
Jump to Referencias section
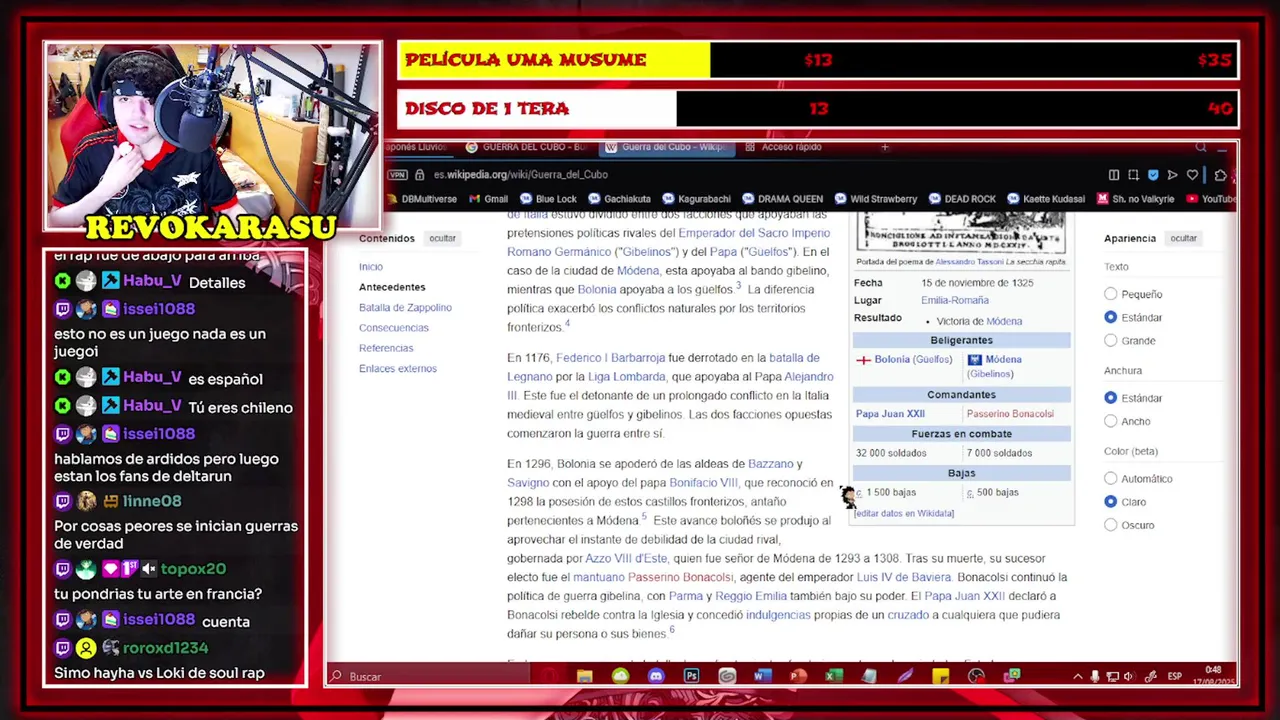[386, 348]
